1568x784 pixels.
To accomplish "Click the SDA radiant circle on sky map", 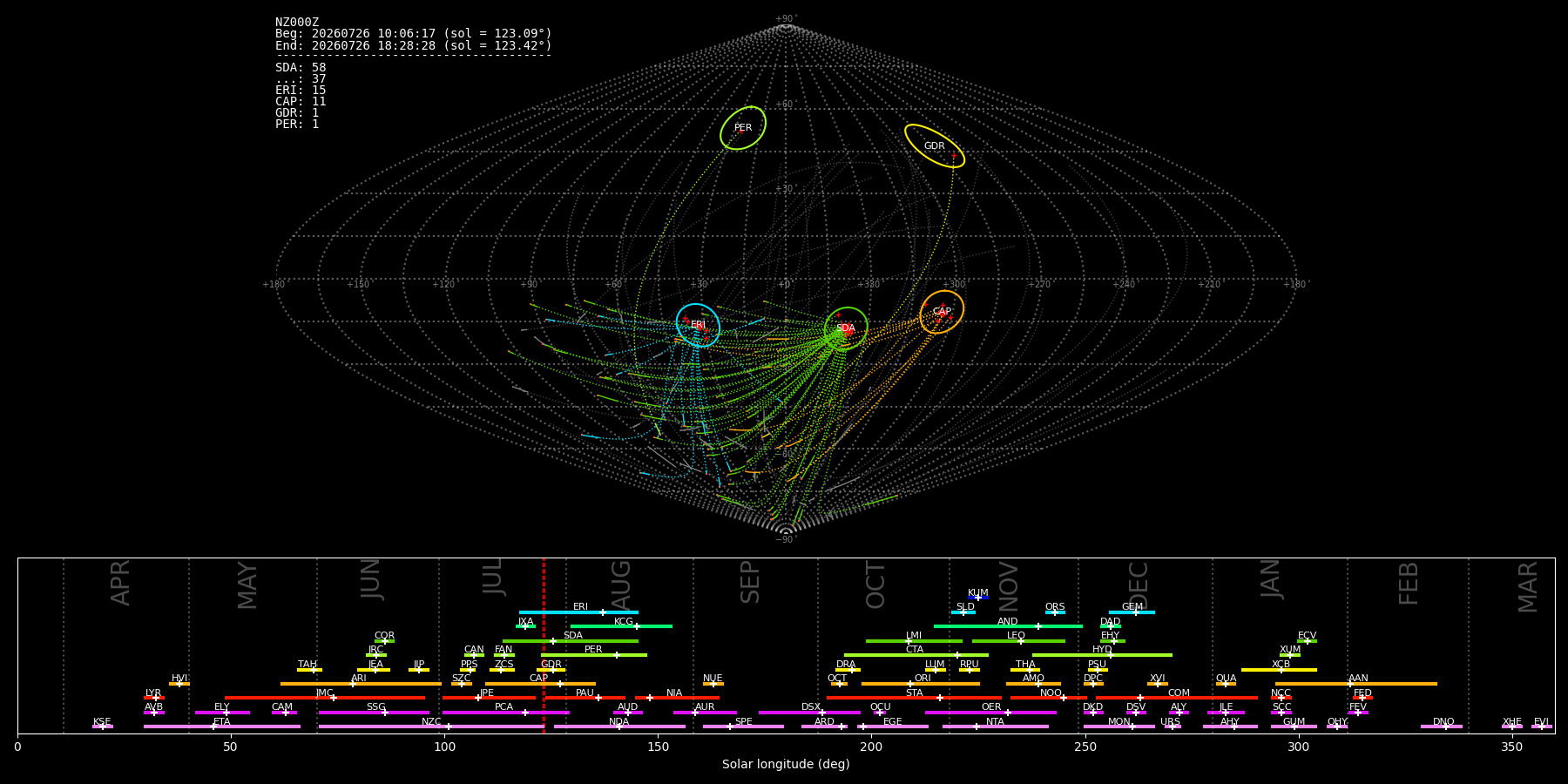I will [x=846, y=328].
